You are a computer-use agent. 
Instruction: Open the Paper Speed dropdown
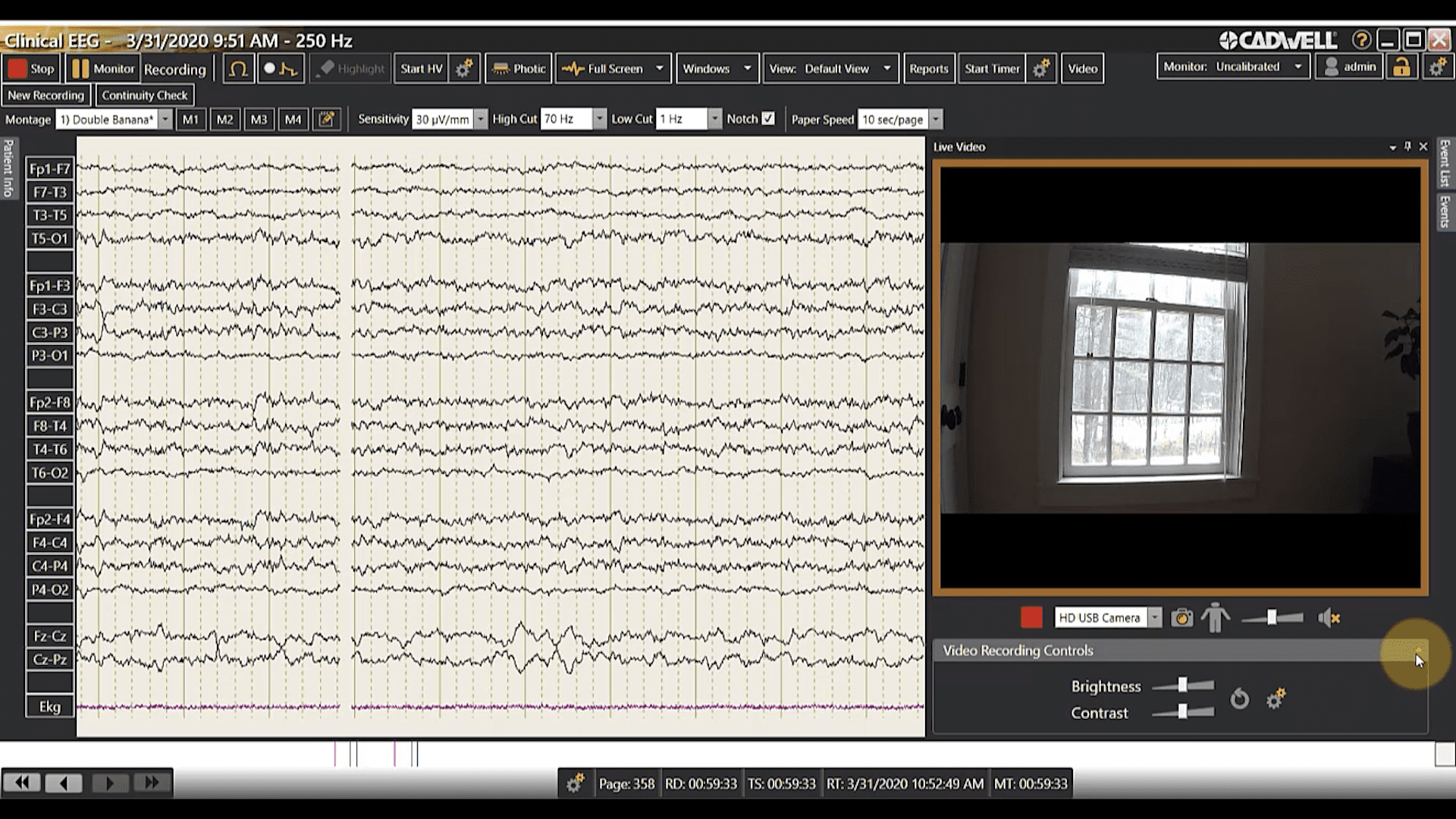tap(936, 119)
